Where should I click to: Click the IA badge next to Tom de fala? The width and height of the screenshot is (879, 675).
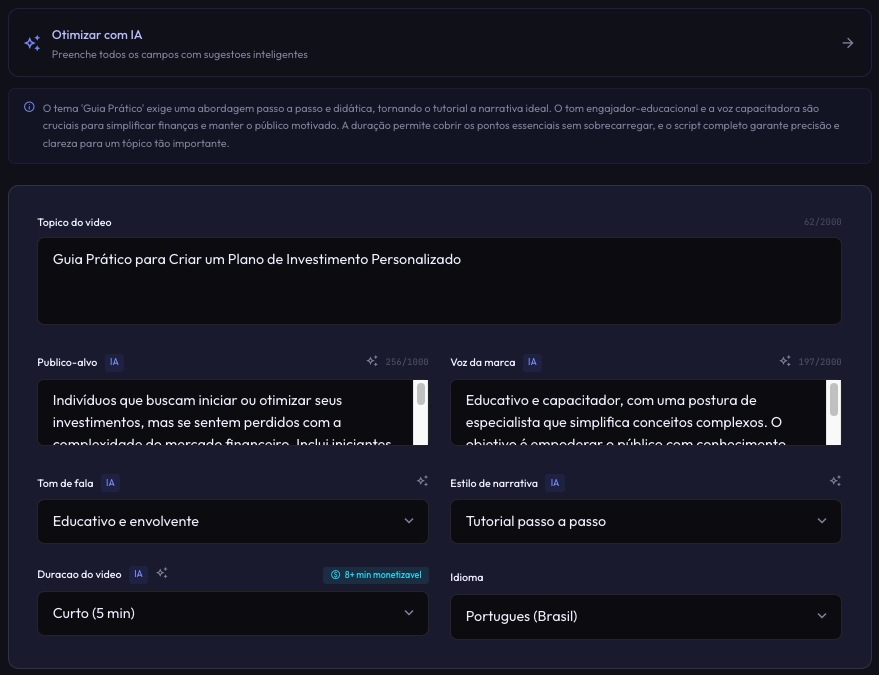tap(110, 483)
